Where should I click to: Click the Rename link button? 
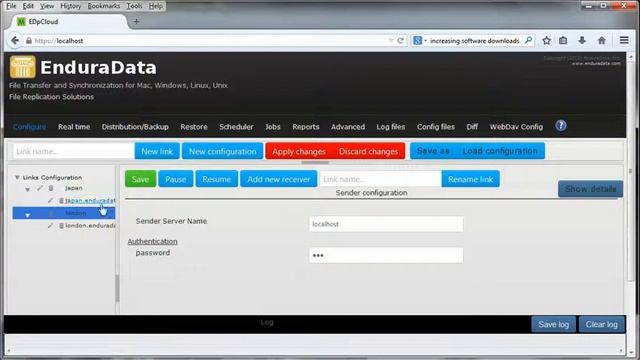(470, 179)
